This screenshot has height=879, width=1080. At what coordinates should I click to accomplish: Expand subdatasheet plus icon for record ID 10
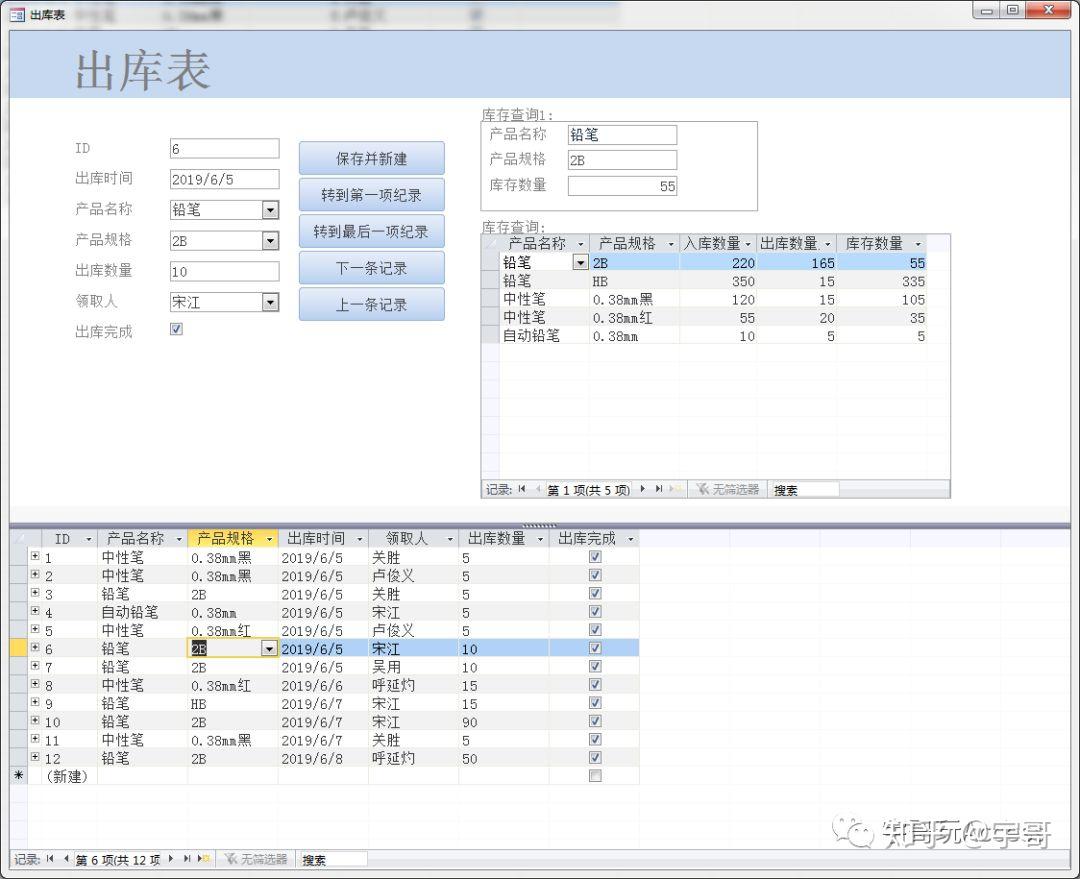point(35,721)
